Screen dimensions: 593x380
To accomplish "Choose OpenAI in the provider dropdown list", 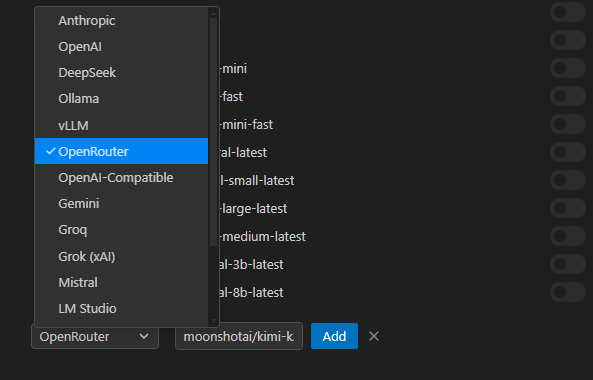I will point(121,47).
